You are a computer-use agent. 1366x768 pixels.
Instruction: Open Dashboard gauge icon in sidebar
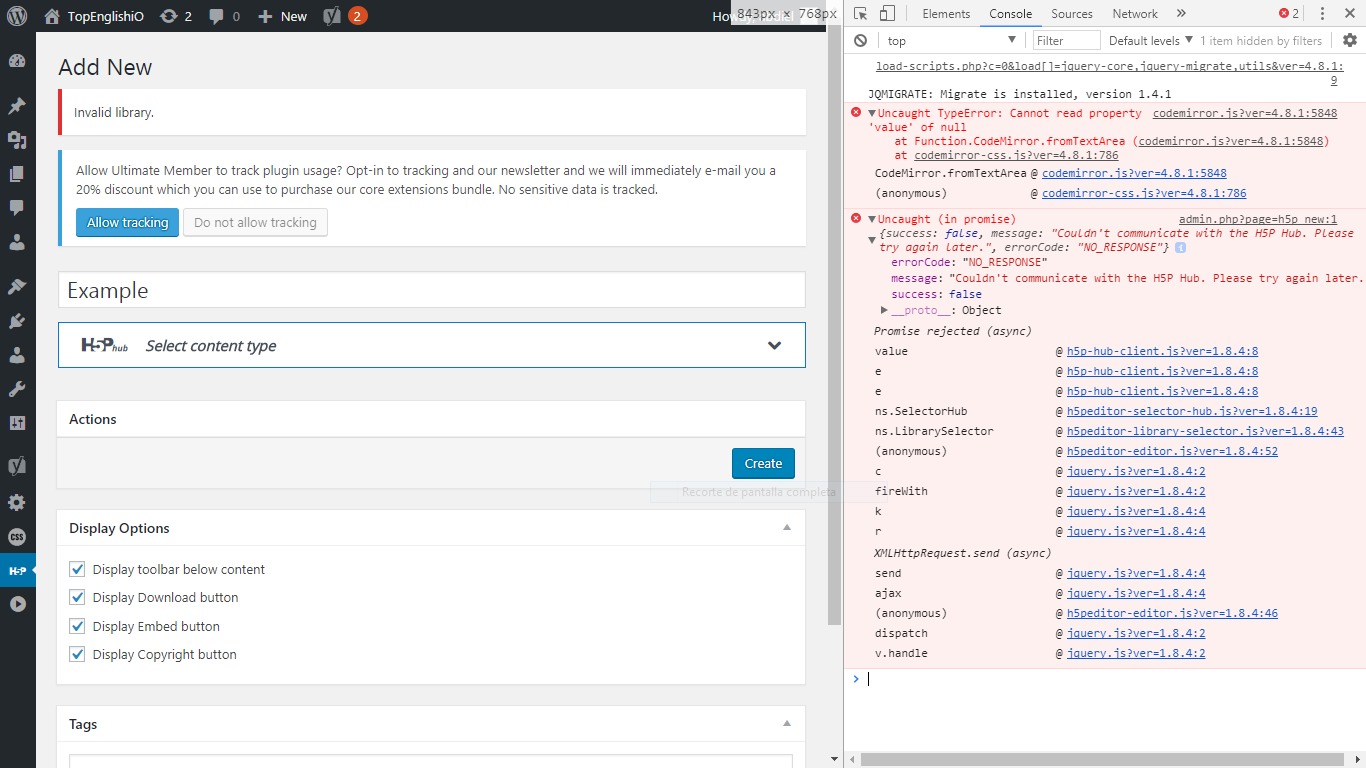[x=17, y=61]
